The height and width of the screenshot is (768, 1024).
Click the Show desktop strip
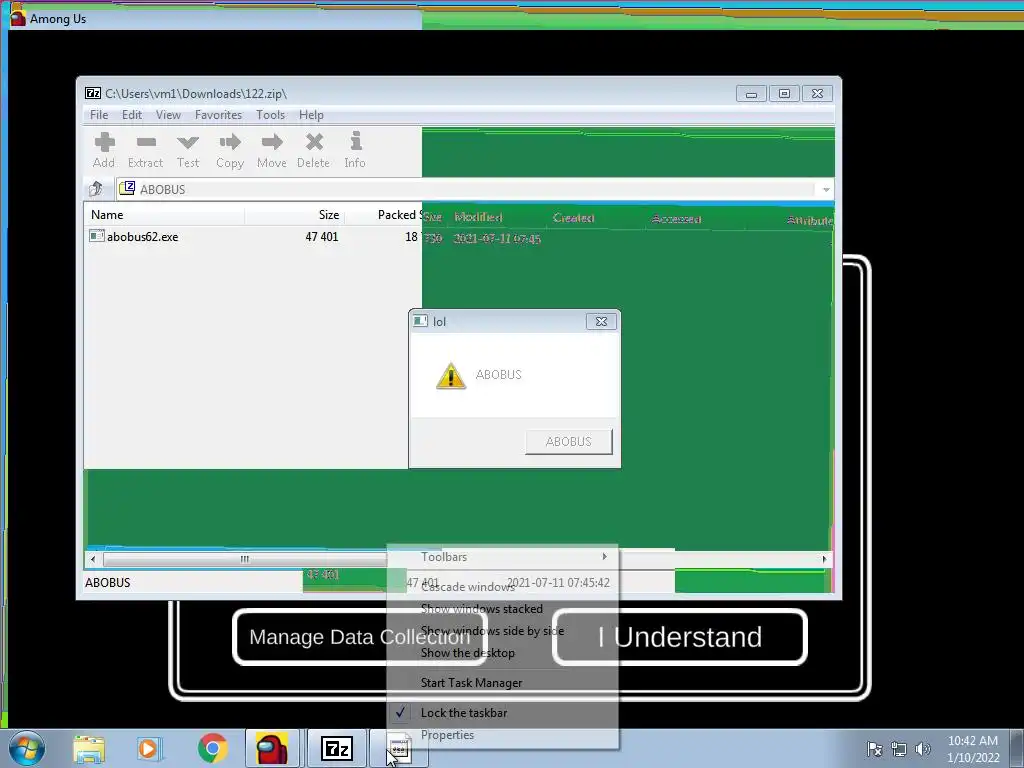tap(1017, 748)
